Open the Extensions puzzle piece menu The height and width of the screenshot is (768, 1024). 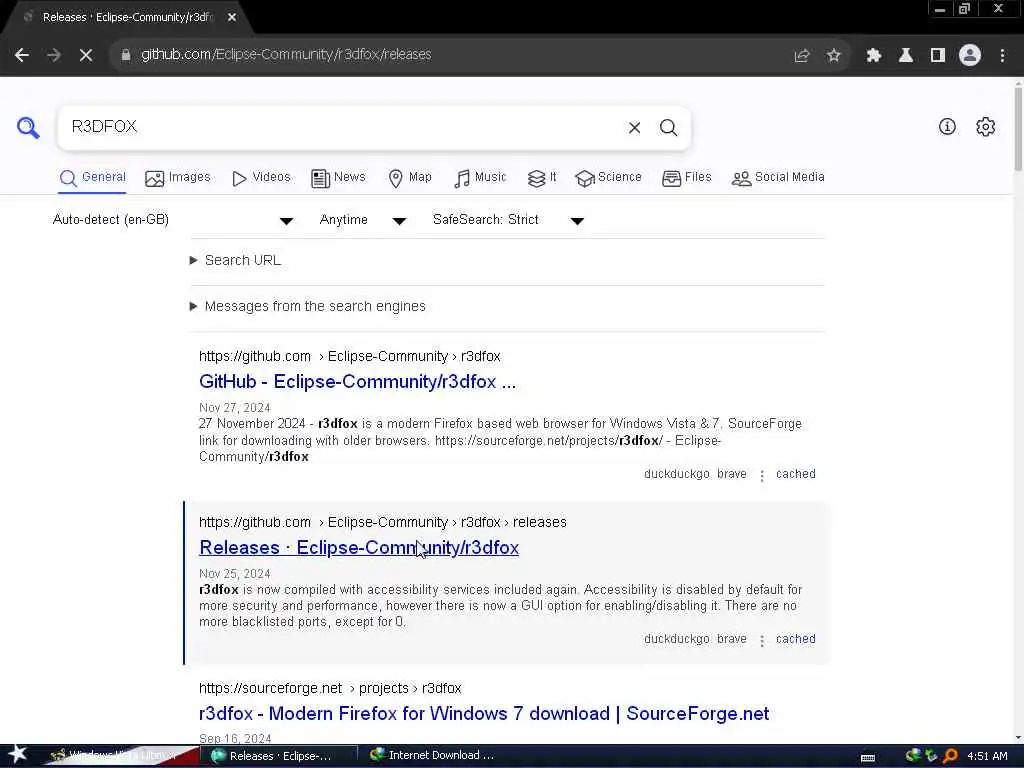tap(873, 56)
